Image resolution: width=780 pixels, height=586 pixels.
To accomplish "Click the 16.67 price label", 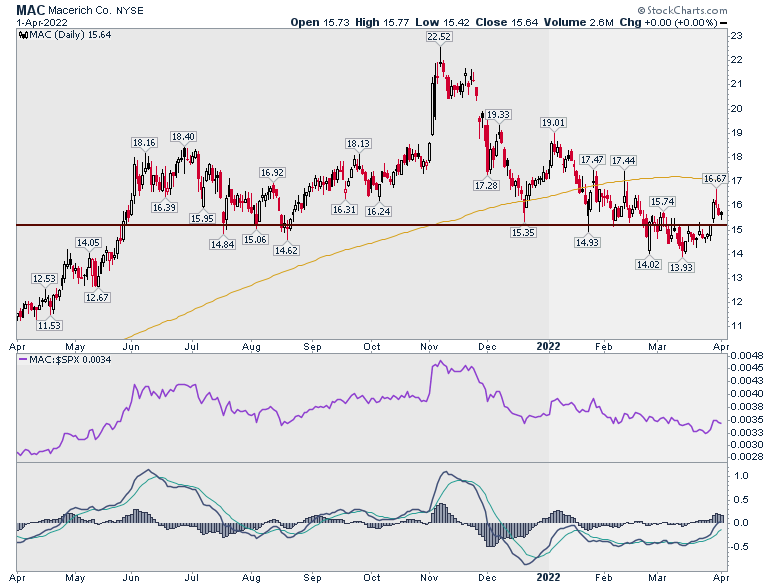I will [x=715, y=178].
